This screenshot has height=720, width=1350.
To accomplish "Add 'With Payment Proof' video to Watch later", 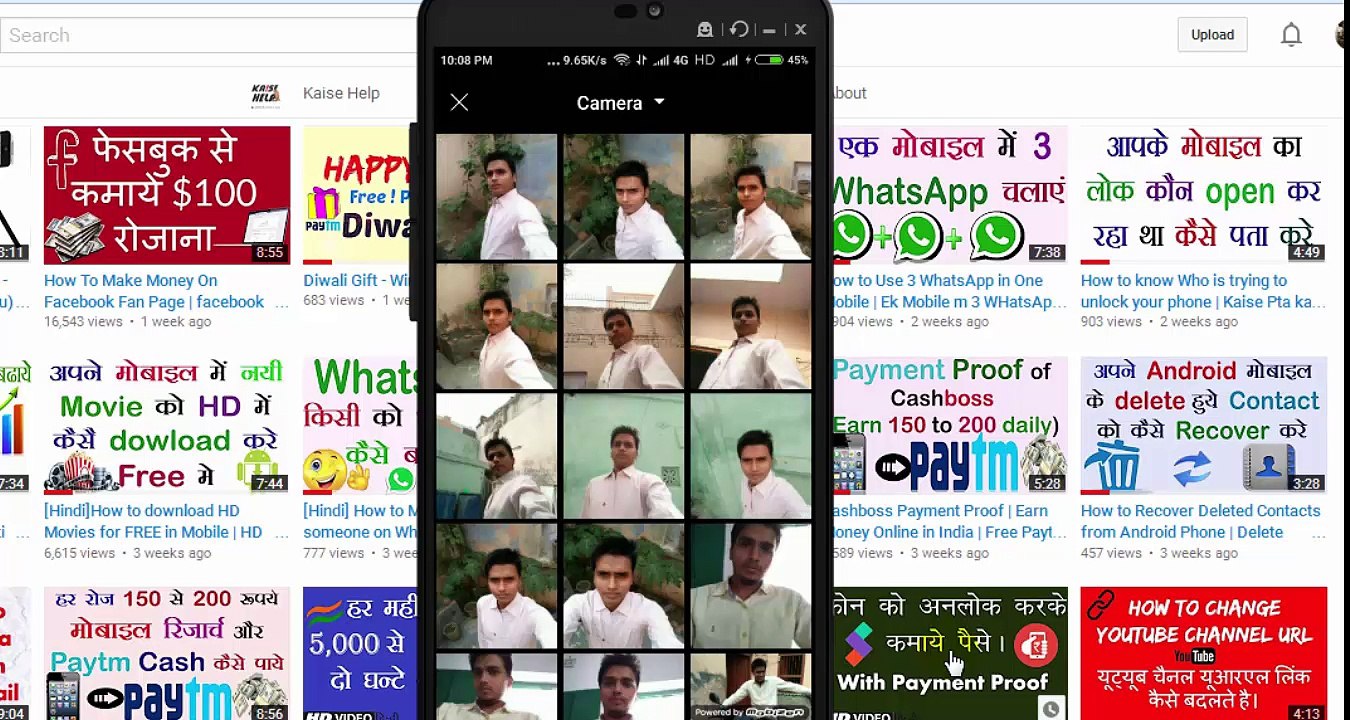I will (1051, 709).
